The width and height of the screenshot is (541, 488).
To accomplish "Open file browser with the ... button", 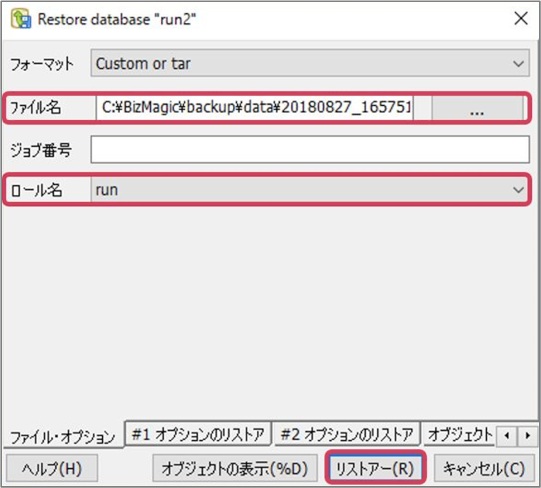I will (477, 108).
